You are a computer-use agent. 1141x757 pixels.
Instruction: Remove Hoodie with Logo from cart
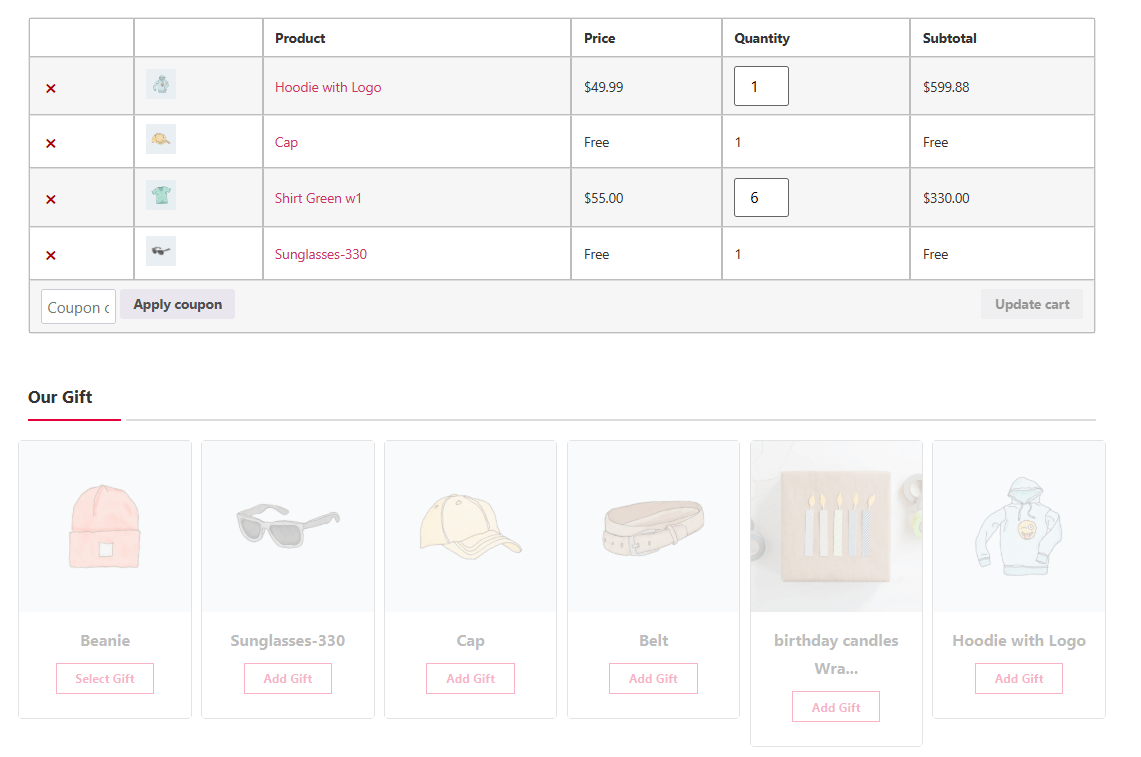(51, 88)
